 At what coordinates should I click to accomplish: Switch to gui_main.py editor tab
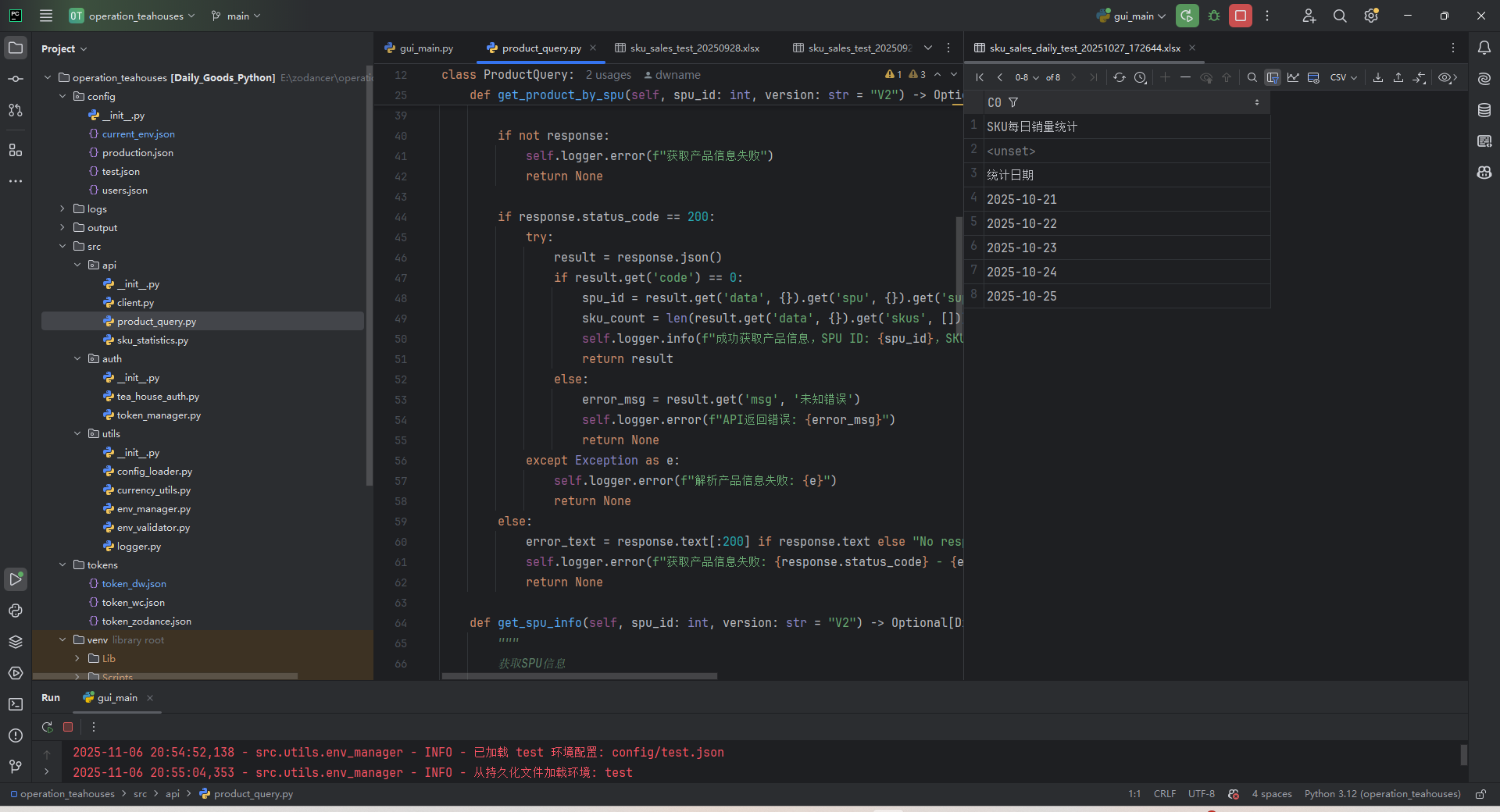pyautogui.click(x=419, y=48)
